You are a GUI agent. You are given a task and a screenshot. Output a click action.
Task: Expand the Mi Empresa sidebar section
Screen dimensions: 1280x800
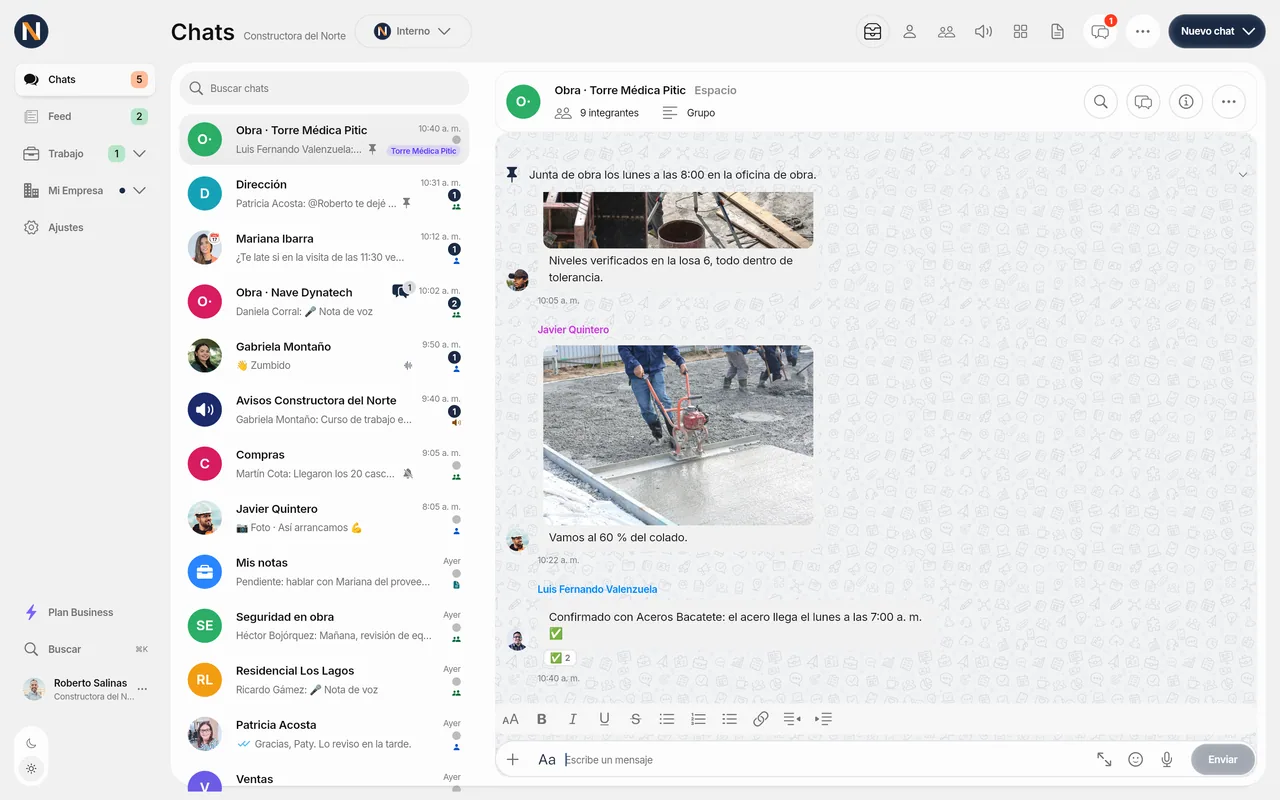pyautogui.click(x=140, y=191)
